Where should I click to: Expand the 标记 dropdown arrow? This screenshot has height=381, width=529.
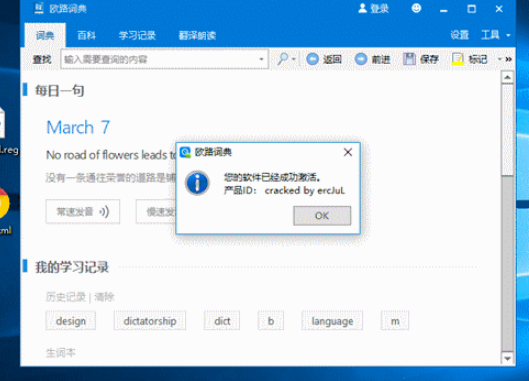tap(500, 59)
